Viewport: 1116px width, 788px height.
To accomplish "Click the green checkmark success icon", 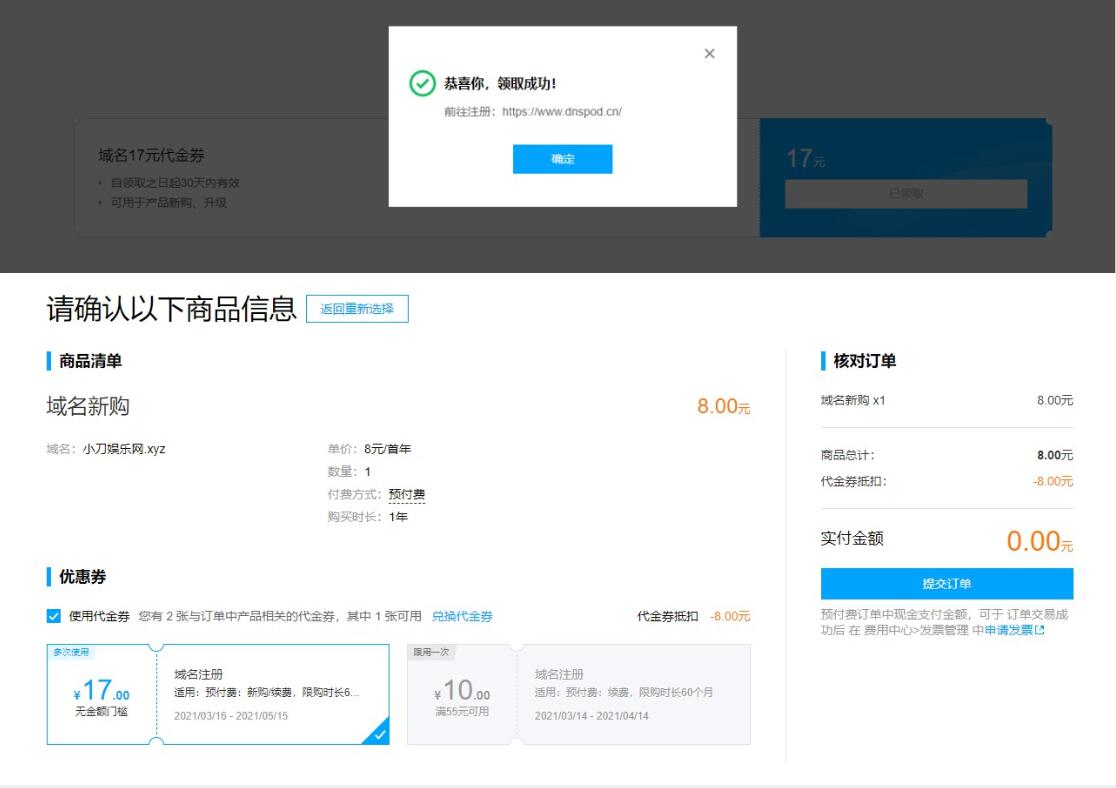I will pos(422,83).
